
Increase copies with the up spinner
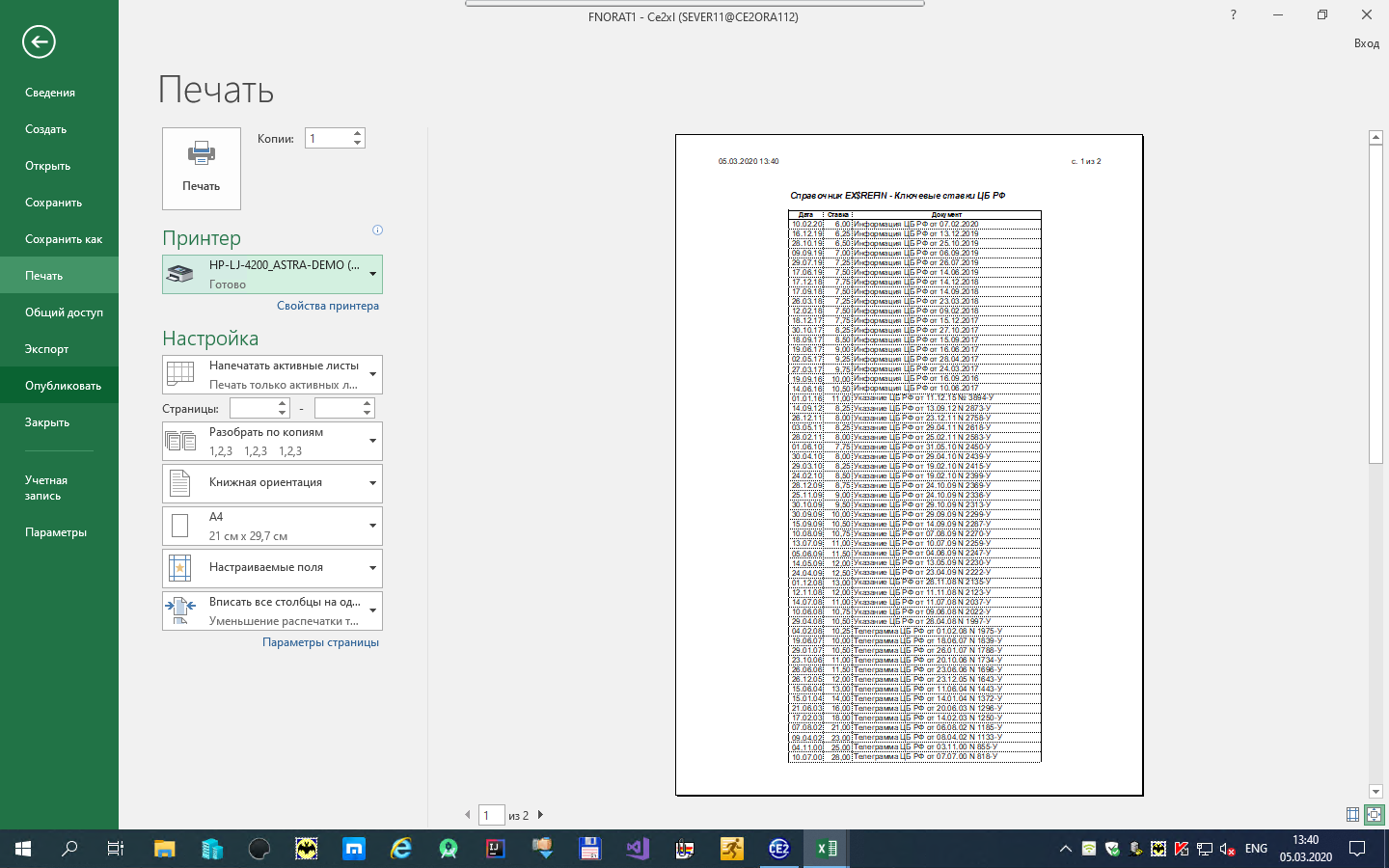358,134
